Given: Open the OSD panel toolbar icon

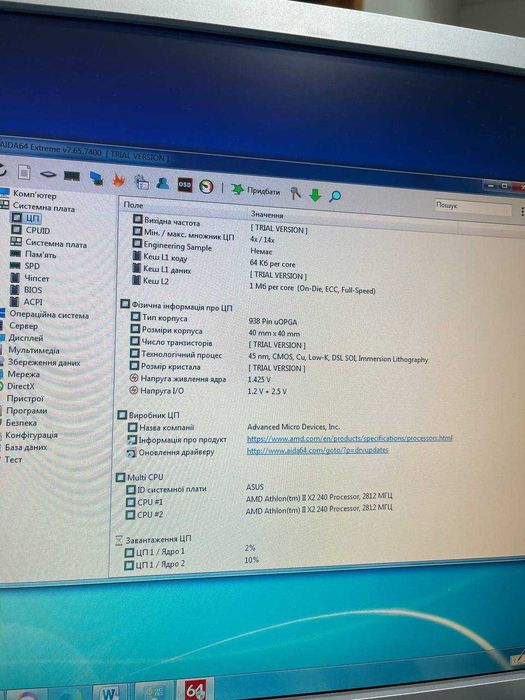Looking at the screenshot, I should point(185,184).
